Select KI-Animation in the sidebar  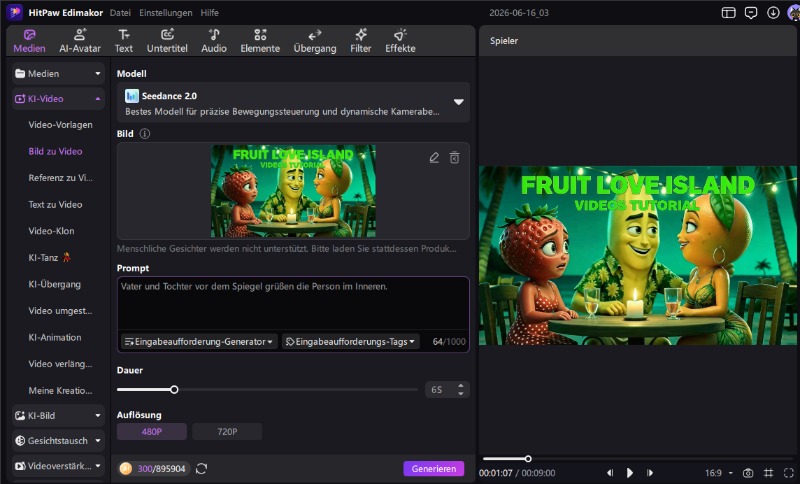tap(55, 337)
